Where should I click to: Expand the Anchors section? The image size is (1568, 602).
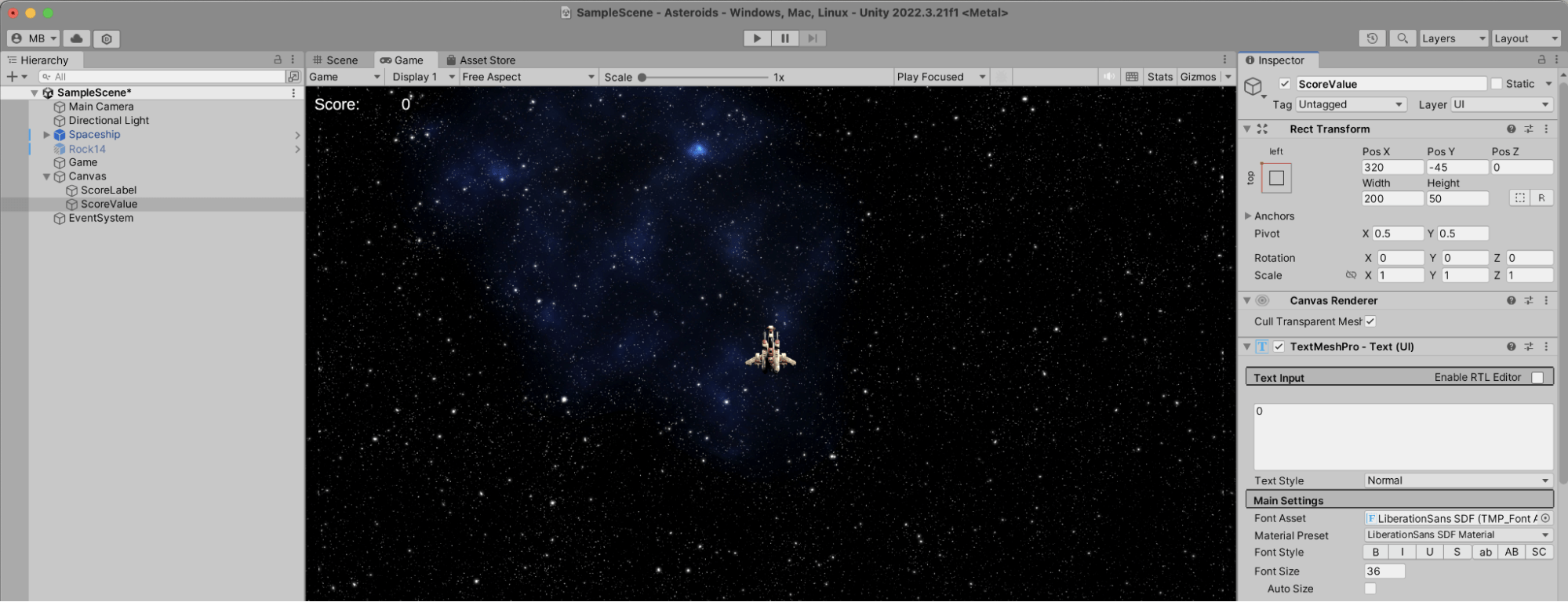point(1248,216)
